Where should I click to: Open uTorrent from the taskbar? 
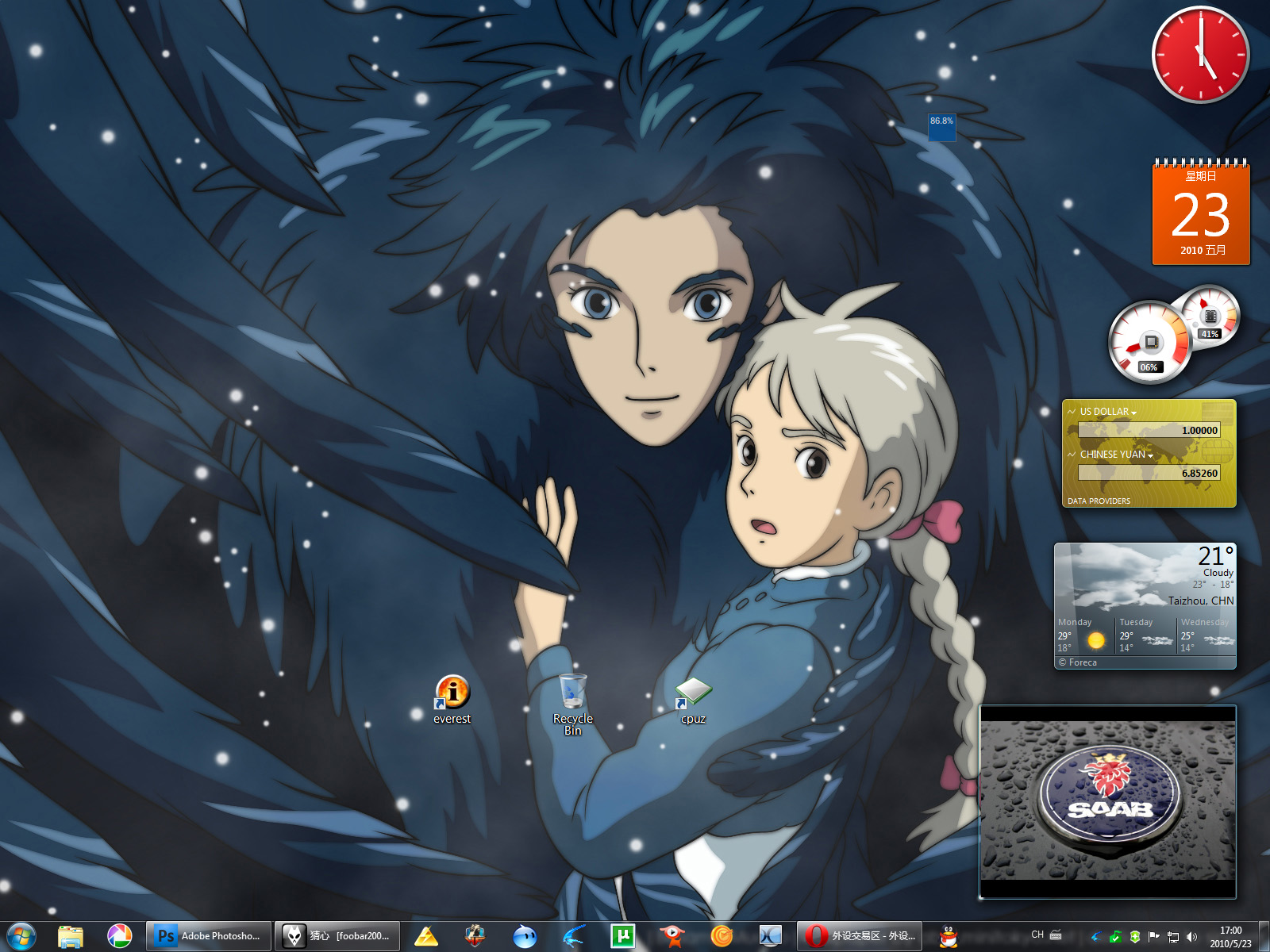(623, 936)
